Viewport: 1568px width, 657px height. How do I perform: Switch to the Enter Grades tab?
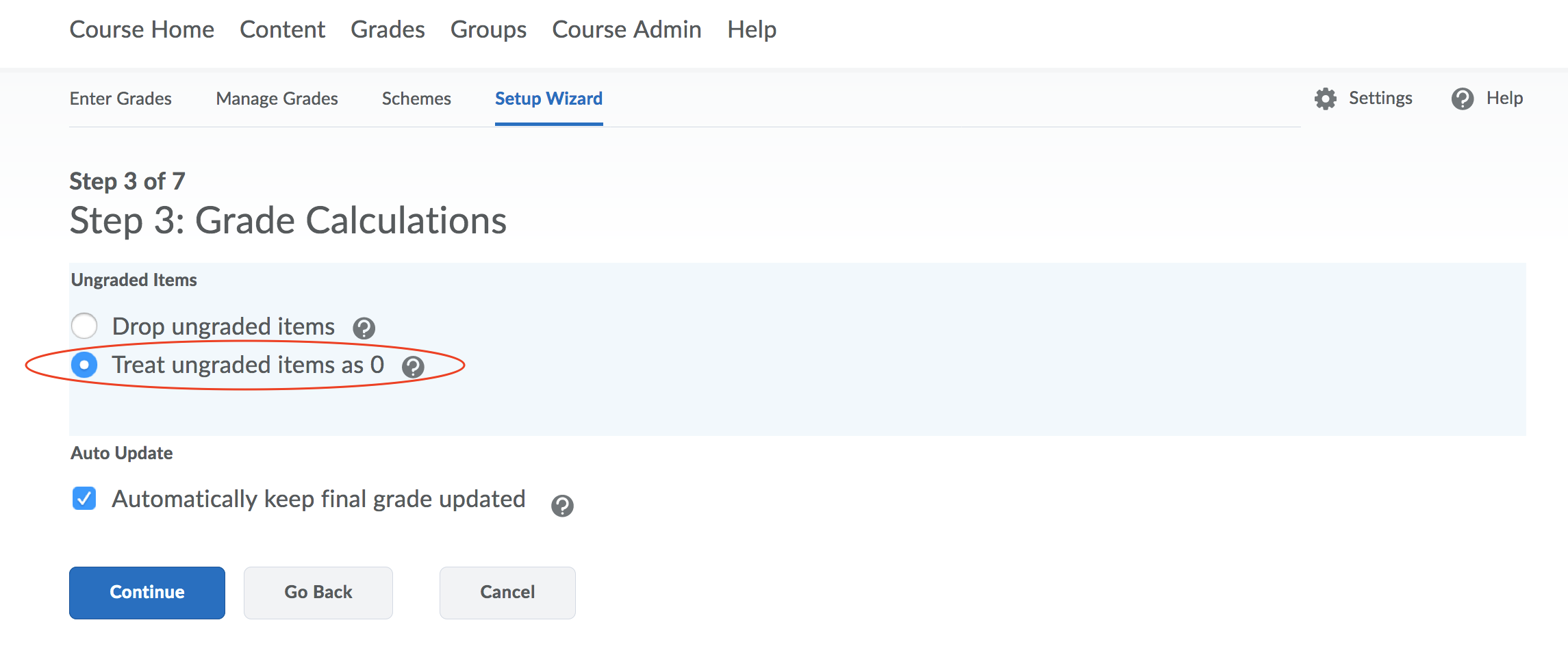click(x=121, y=99)
